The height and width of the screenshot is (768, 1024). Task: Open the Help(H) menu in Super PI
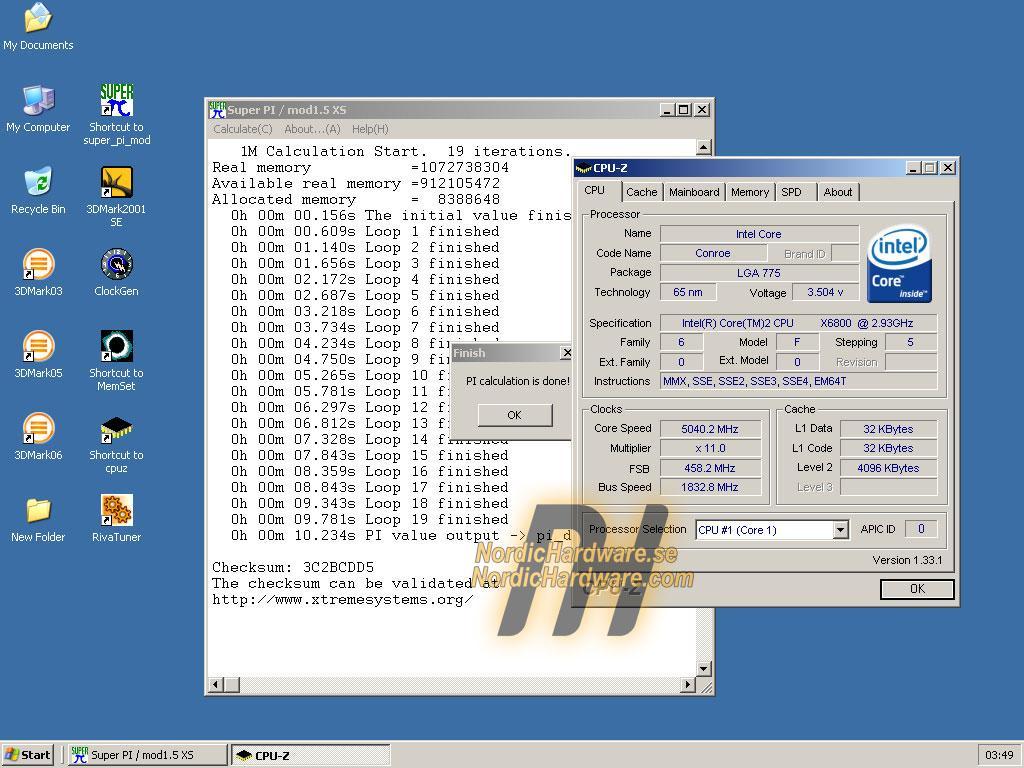point(370,129)
